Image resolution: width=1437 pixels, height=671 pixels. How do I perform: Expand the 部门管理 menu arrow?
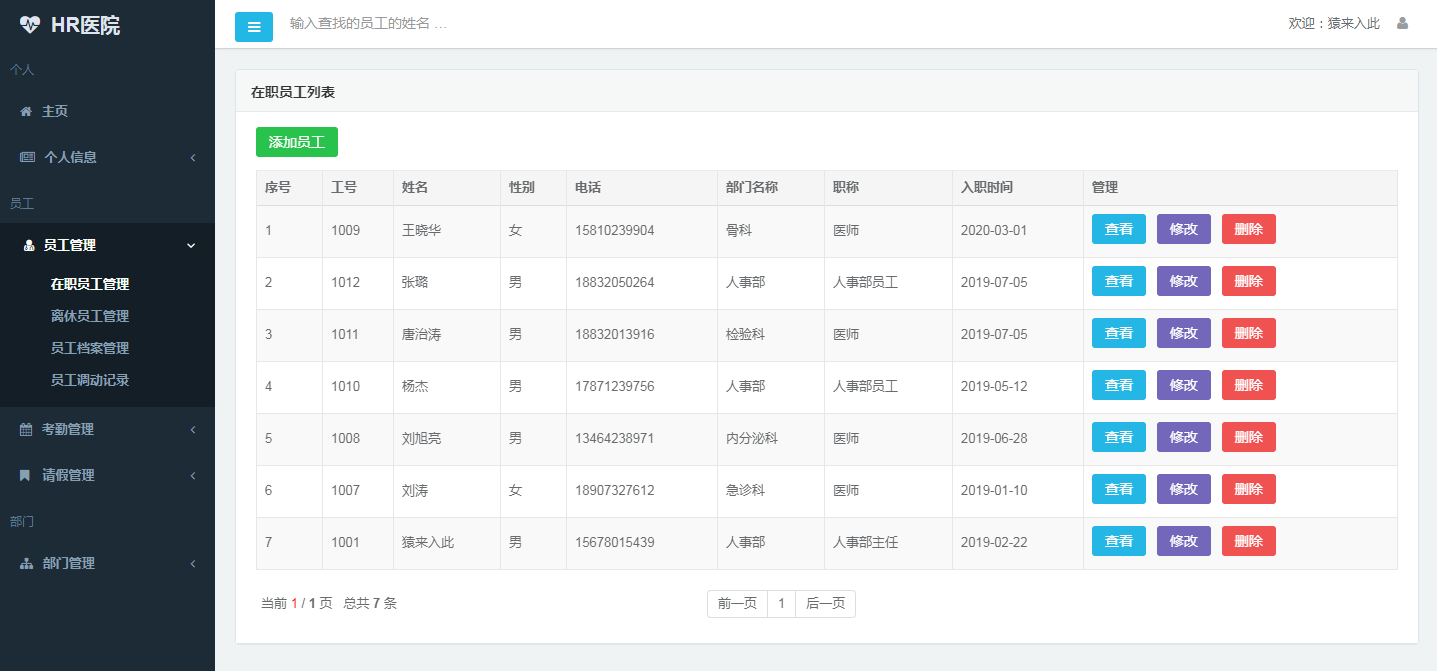tap(192, 563)
